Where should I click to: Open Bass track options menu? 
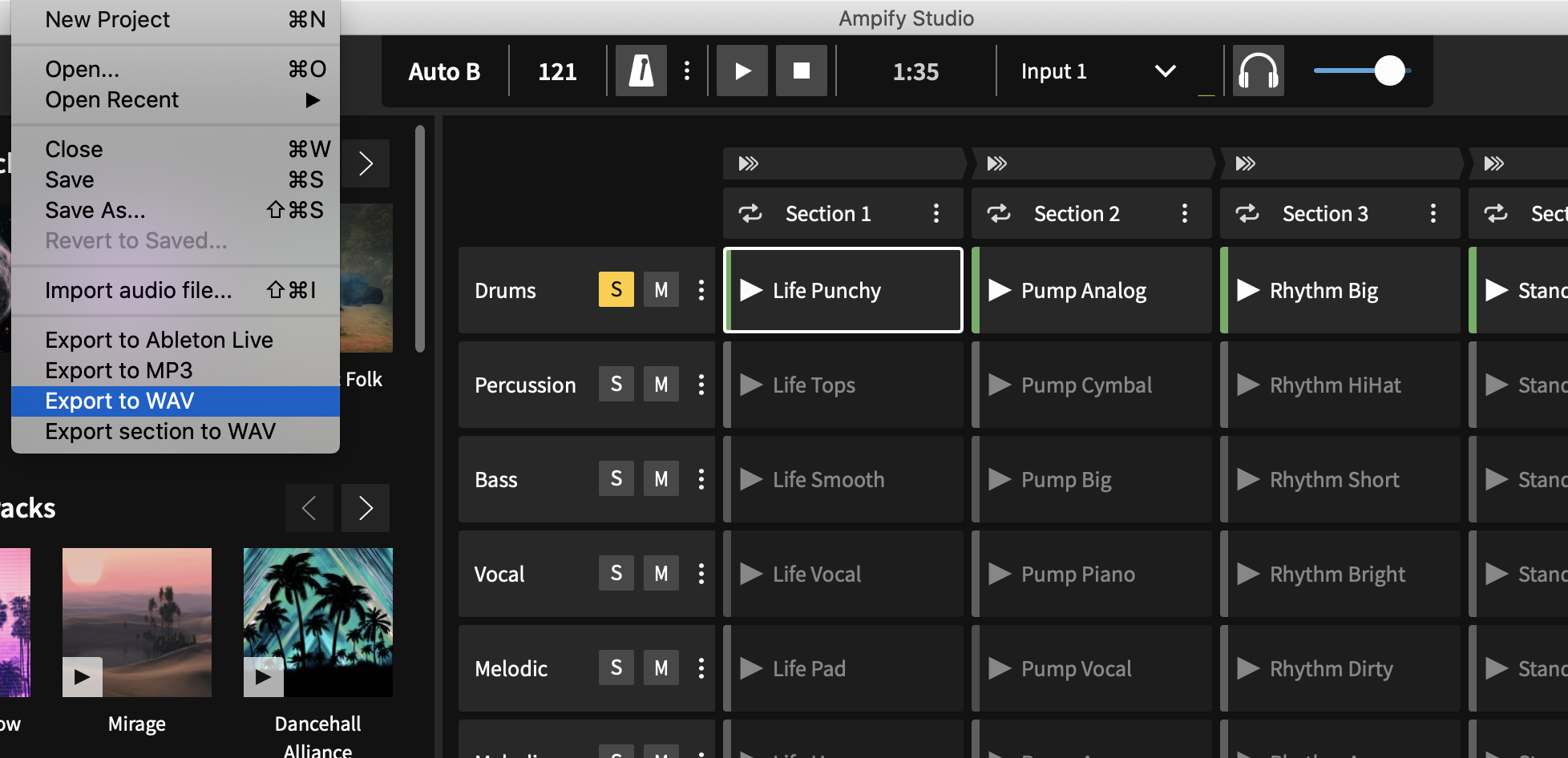pos(701,479)
